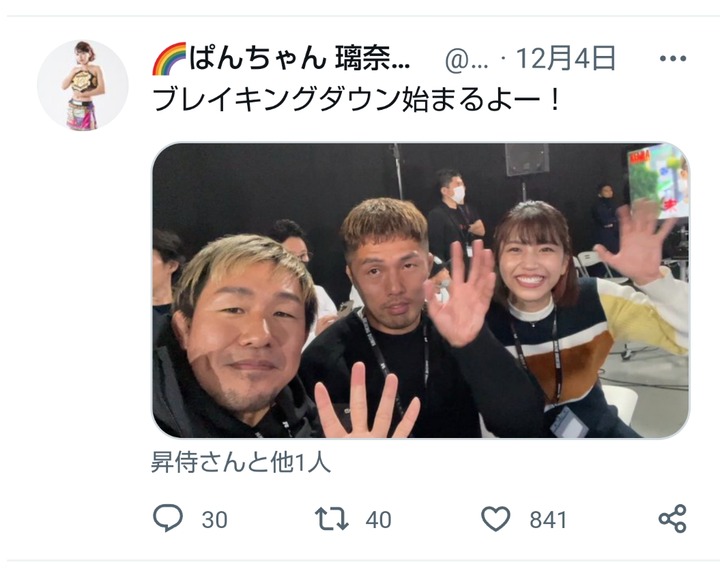Click the masked man in photo background

(x=454, y=216)
